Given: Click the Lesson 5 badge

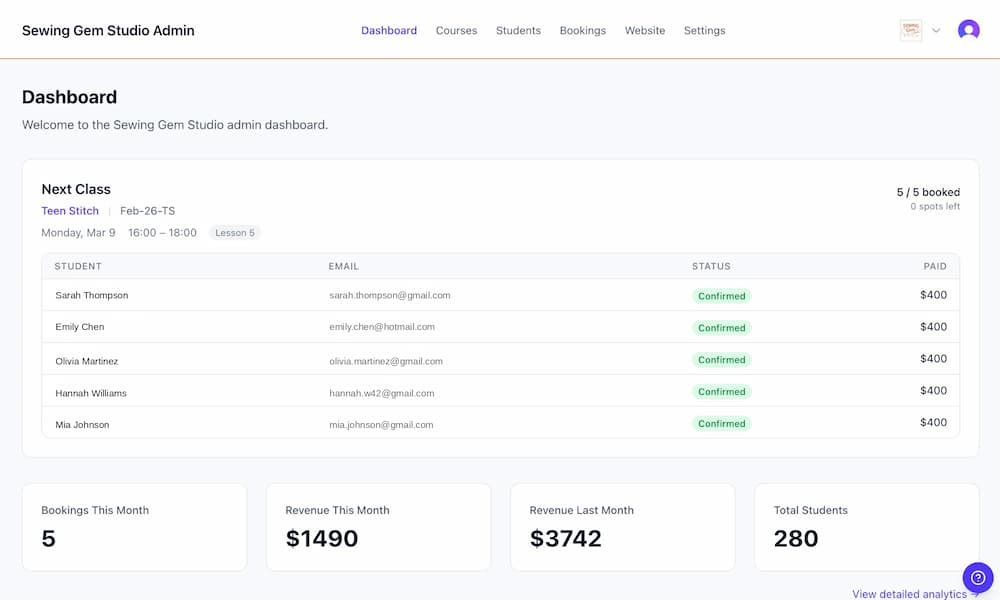Looking at the screenshot, I should click(234, 232).
